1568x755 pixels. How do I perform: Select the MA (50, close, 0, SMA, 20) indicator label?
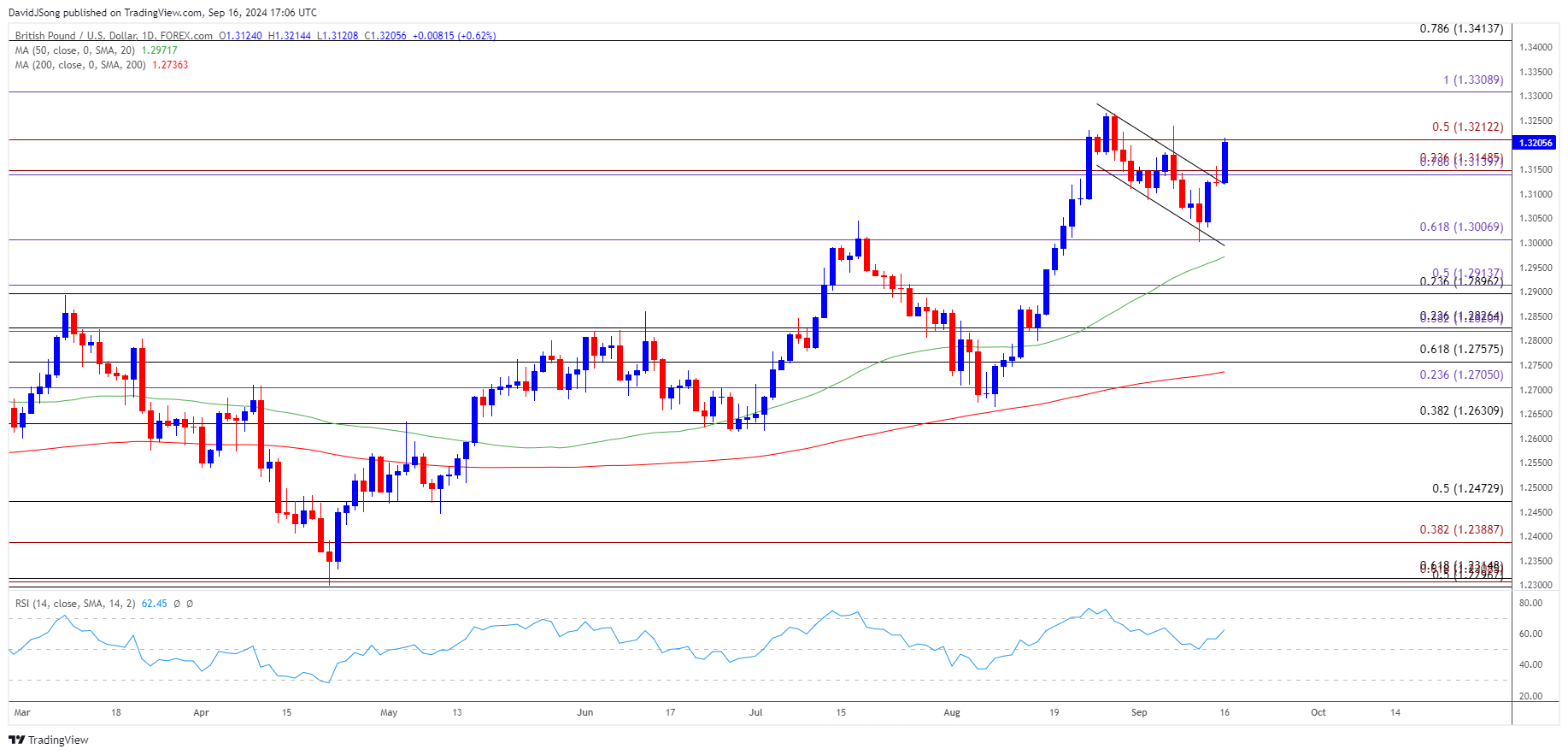pos(76,50)
